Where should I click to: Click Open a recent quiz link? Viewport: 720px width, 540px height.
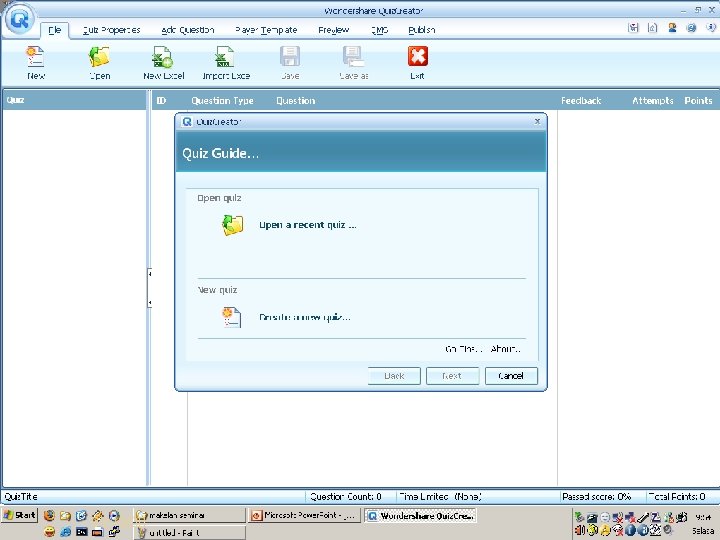[x=308, y=225]
